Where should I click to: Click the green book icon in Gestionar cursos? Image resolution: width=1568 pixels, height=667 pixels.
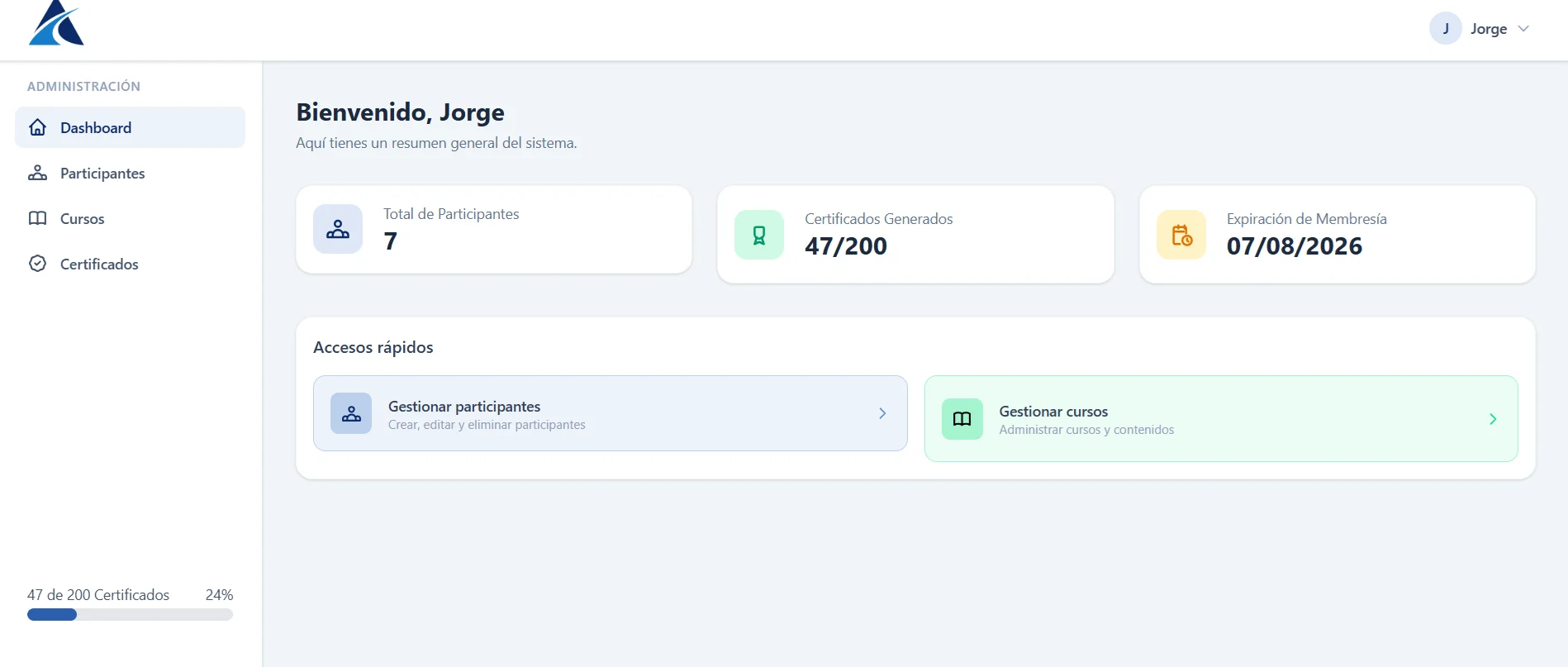pos(962,419)
